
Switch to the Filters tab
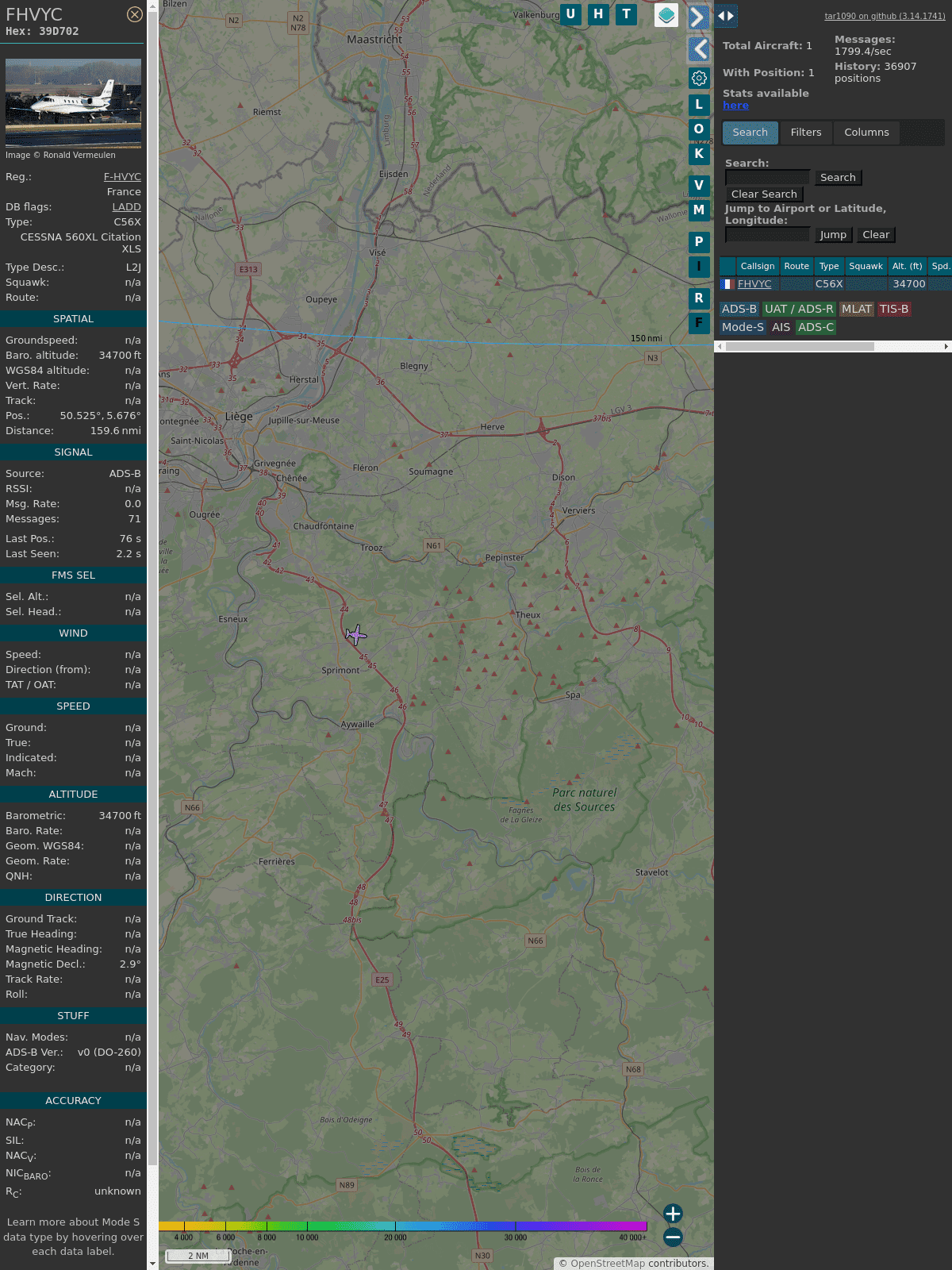click(805, 133)
